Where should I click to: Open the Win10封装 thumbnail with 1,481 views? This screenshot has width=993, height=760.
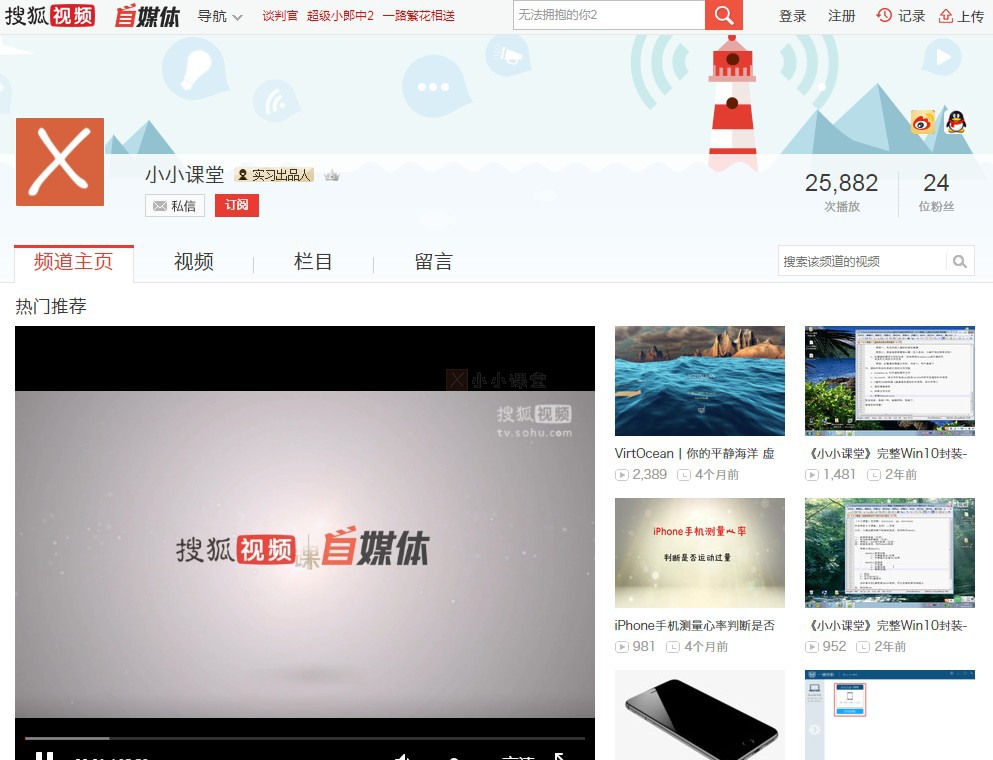point(890,381)
